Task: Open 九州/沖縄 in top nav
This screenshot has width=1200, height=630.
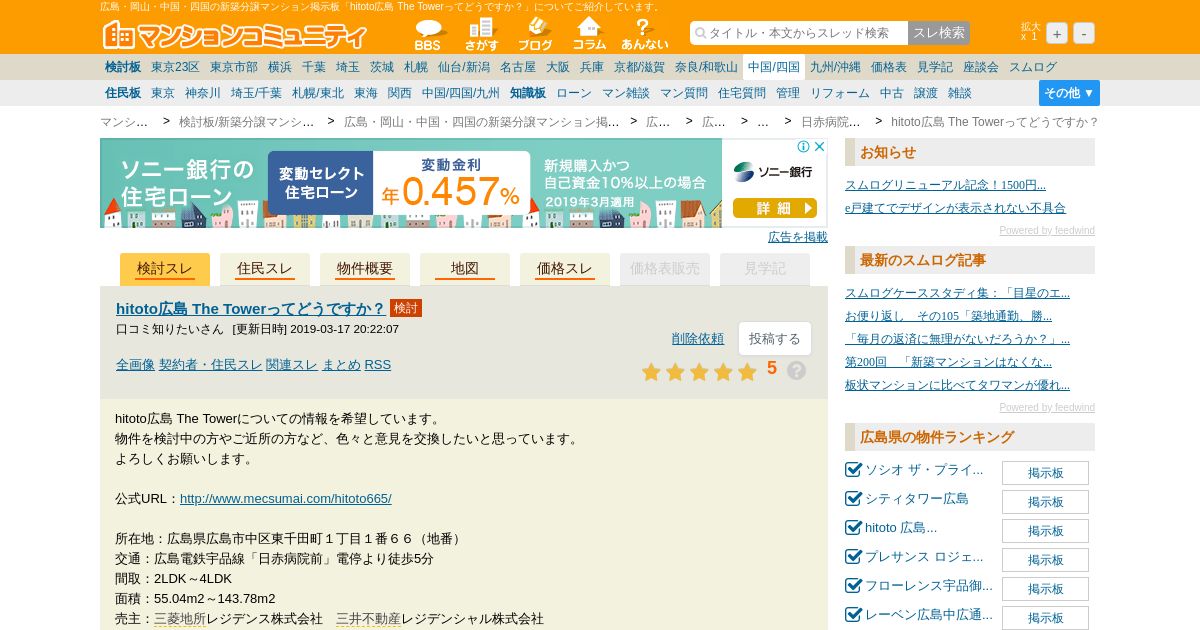Action: click(x=835, y=67)
